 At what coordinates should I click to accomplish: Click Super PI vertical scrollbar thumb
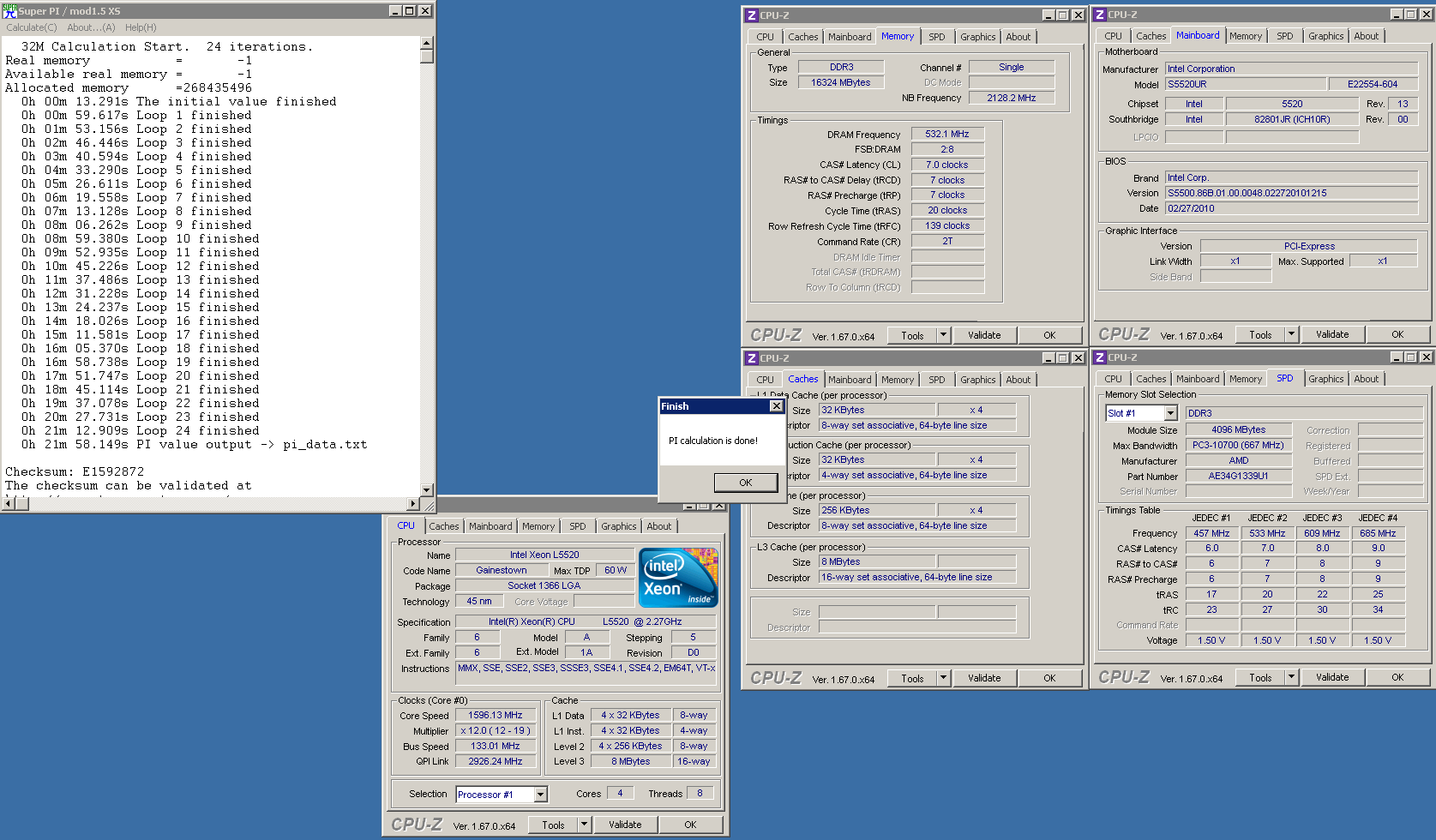coord(427,57)
